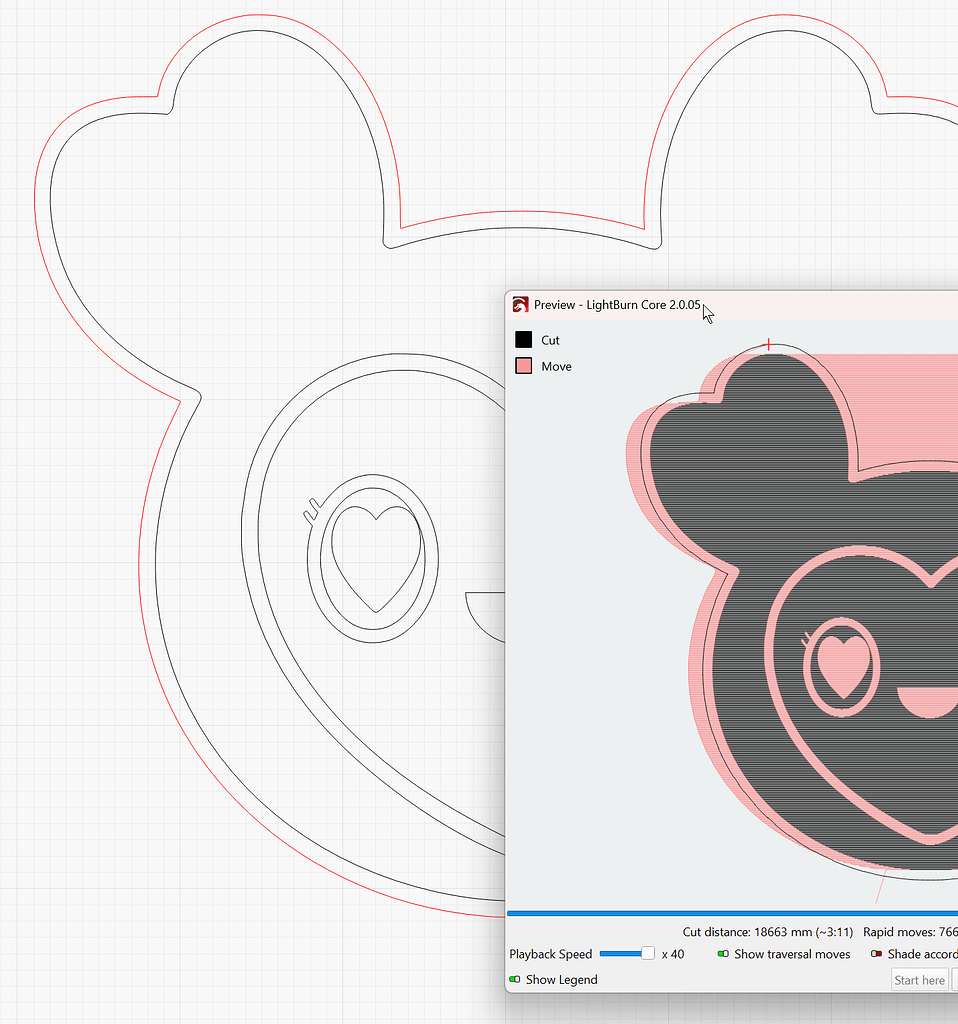Click the Playback Speed slider handle
This screenshot has width=958, height=1024.
(648, 953)
